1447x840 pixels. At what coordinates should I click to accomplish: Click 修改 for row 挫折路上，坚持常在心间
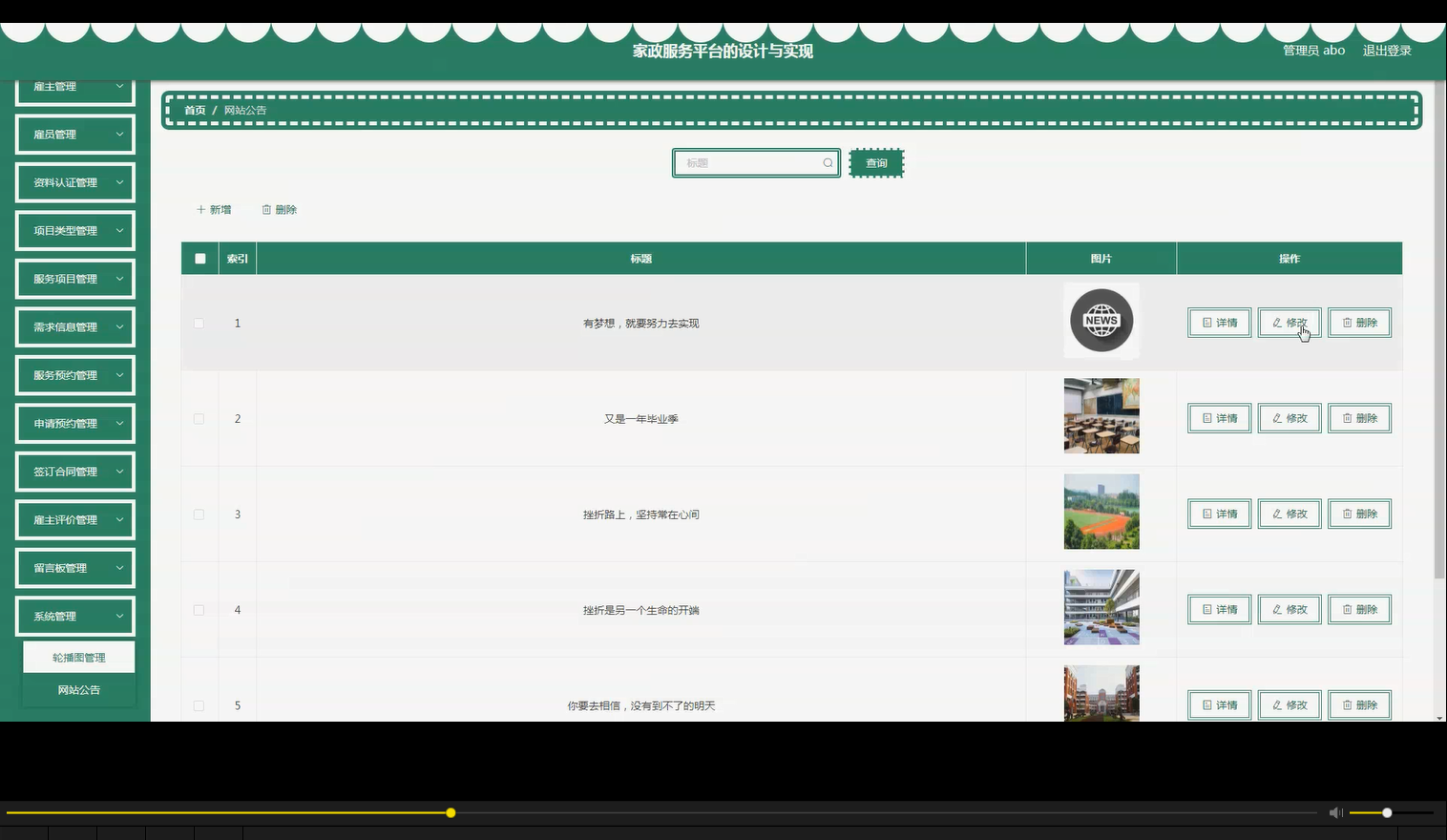point(1290,514)
